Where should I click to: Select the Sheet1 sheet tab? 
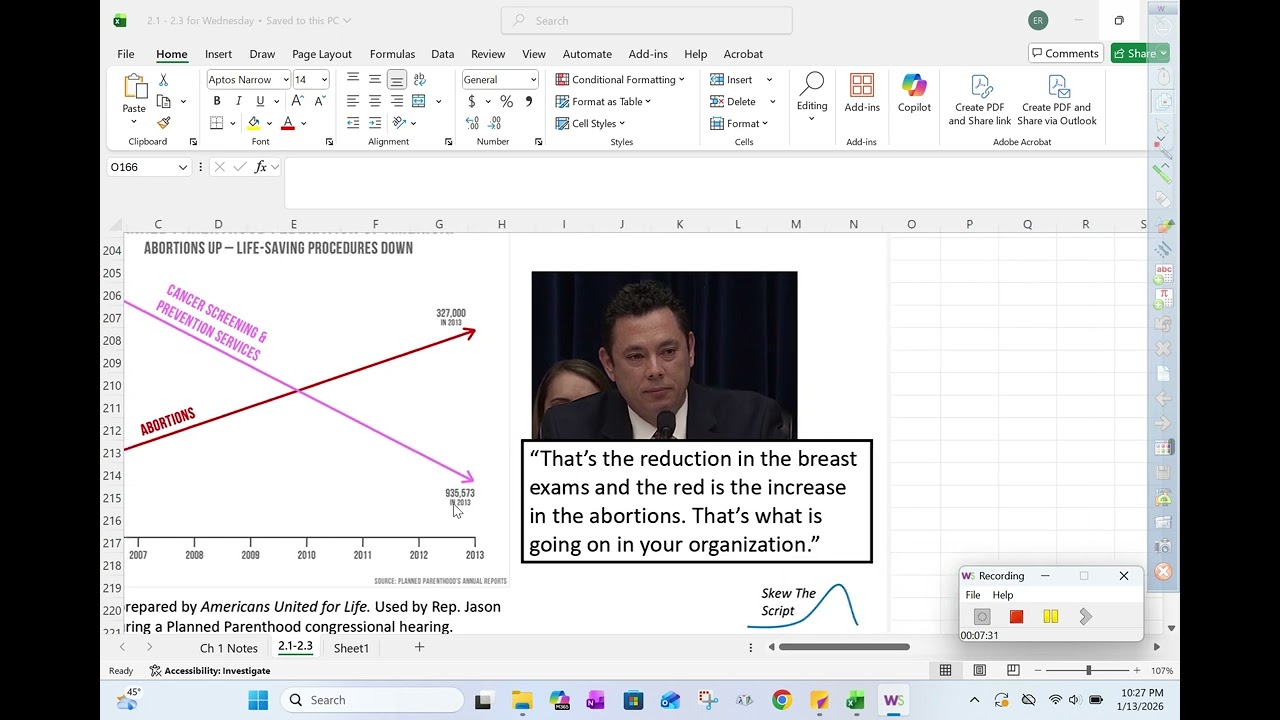pyautogui.click(x=351, y=648)
